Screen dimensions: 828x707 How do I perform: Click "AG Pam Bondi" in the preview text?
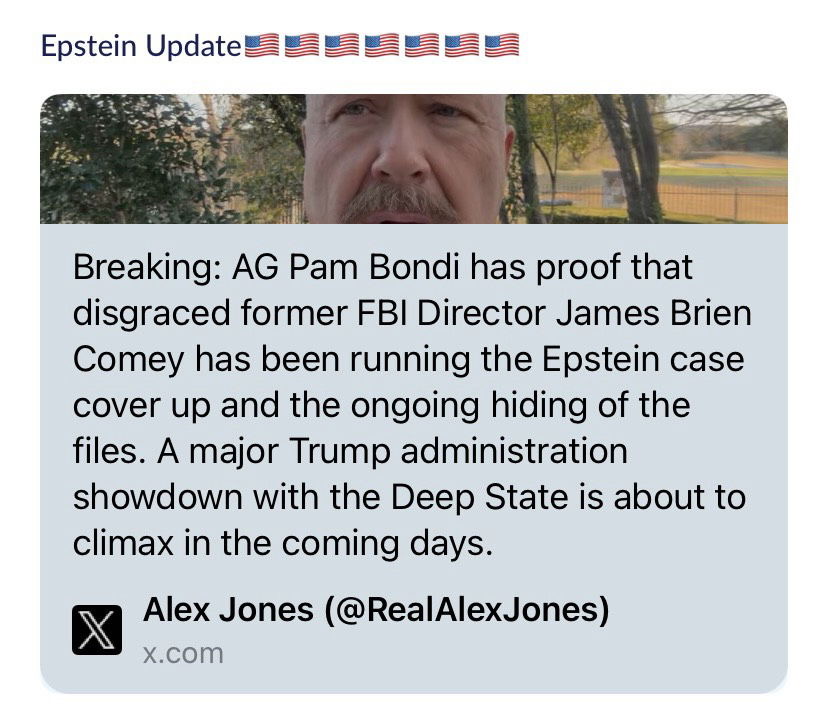348,269
